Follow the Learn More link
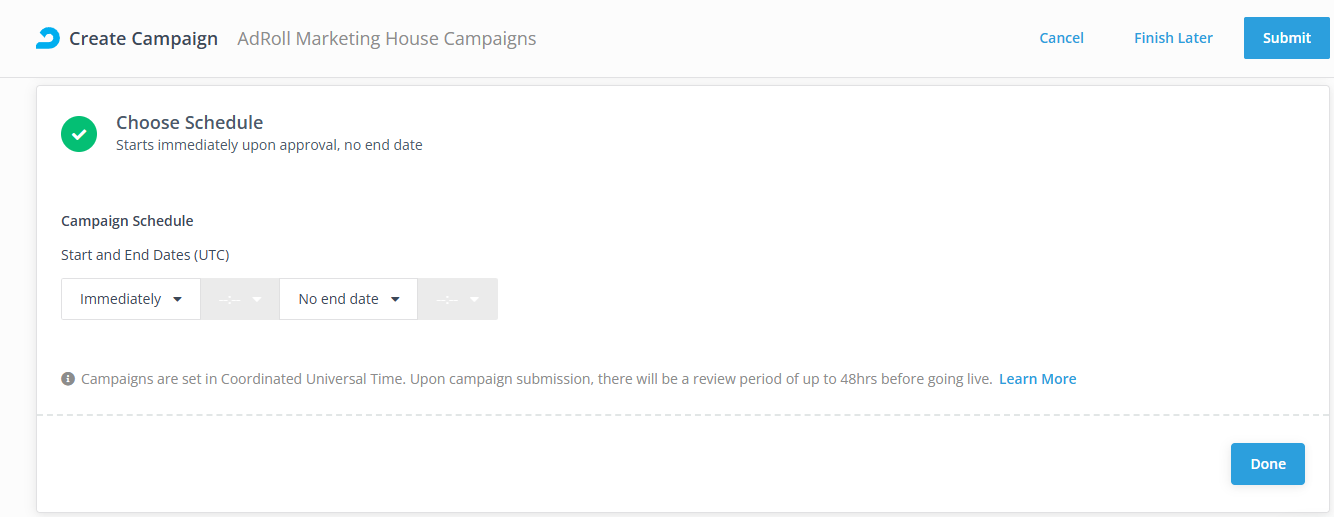Image resolution: width=1334 pixels, height=517 pixels. 1037,379
